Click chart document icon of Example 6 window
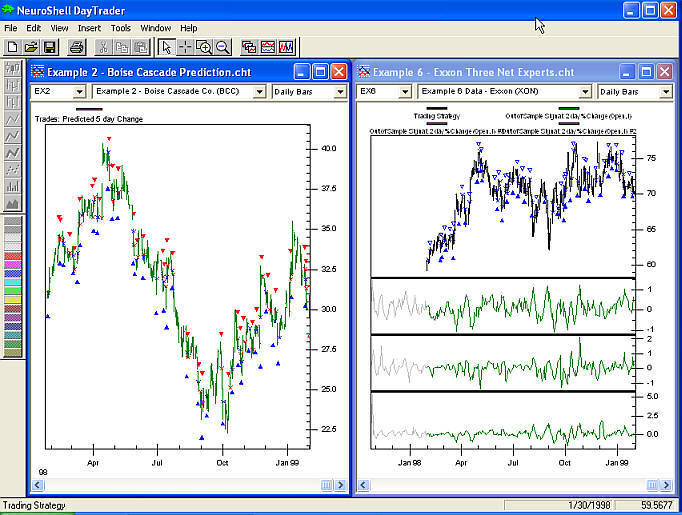The height and width of the screenshot is (515, 682). 364,72
